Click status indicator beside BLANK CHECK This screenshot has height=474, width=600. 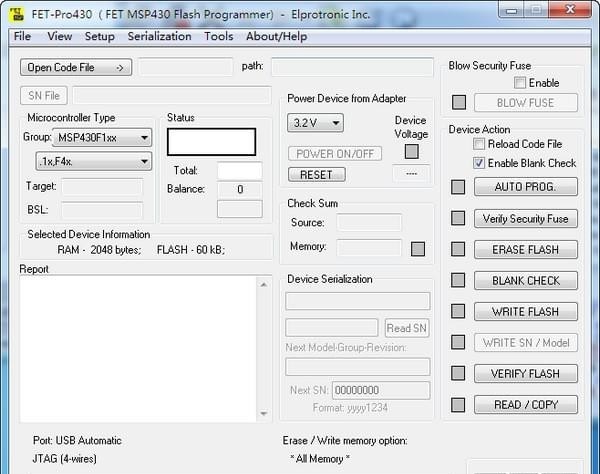[458, 280]
